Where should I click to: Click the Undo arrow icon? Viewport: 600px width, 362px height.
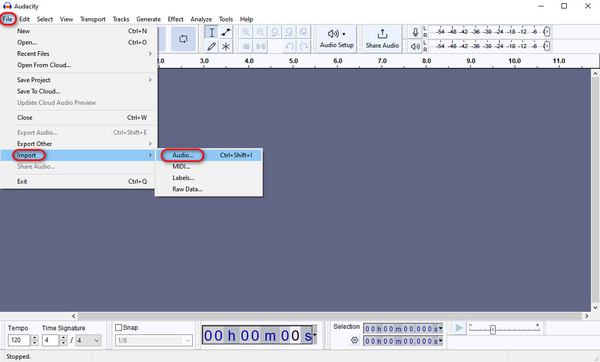point(290,47)
